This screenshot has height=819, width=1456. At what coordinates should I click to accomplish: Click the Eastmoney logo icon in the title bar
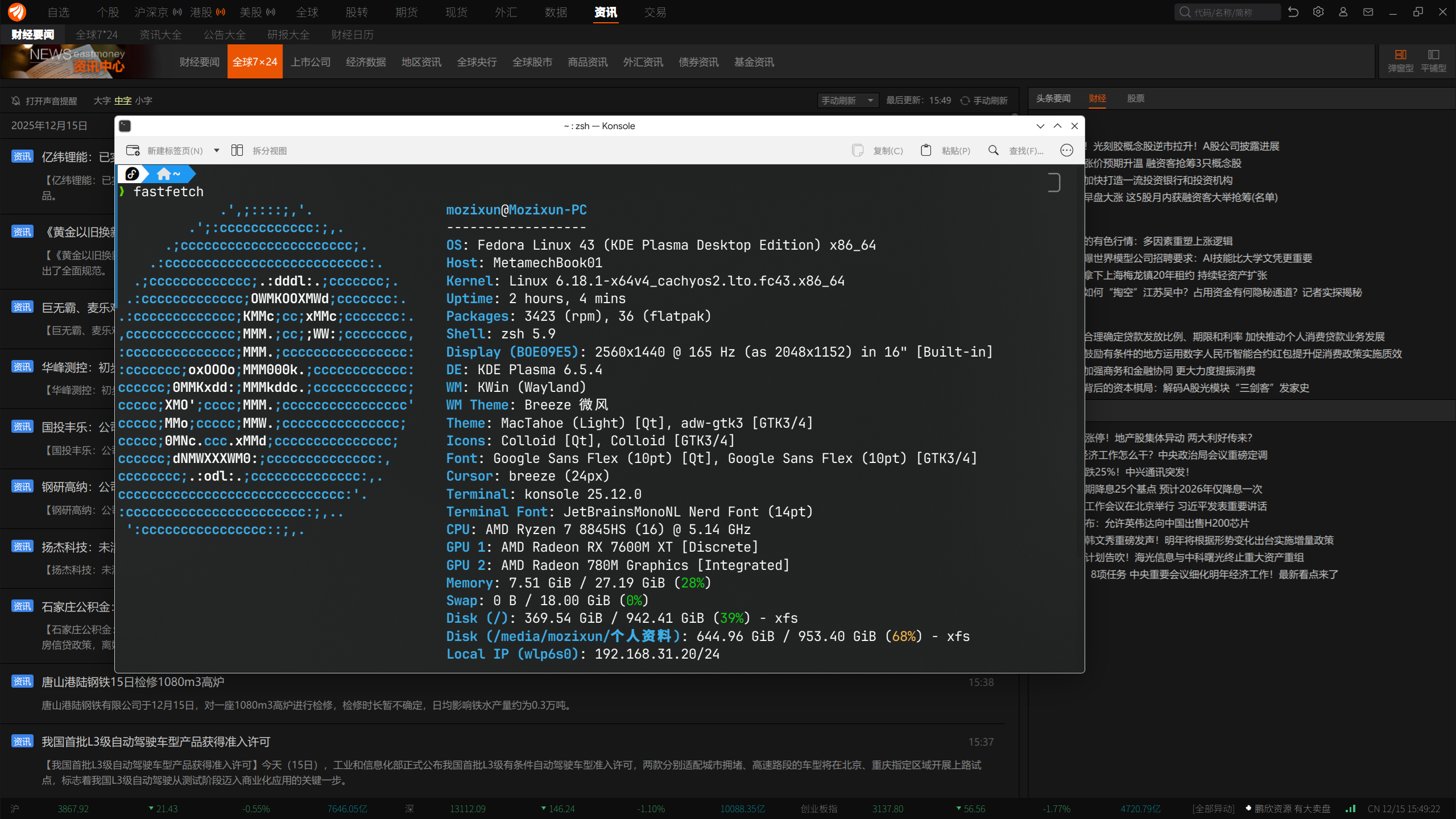17,12
